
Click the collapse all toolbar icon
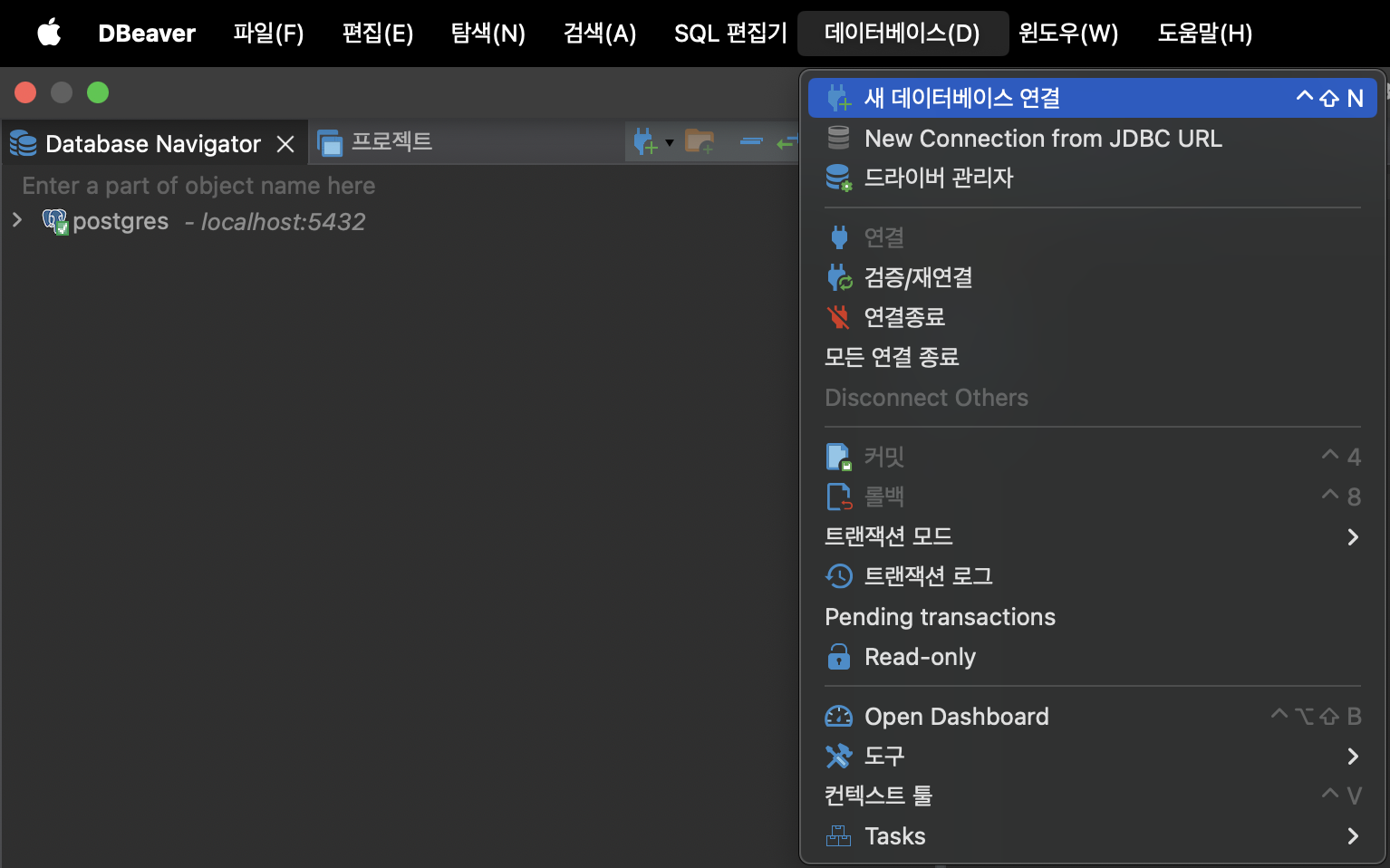(751, 141)
